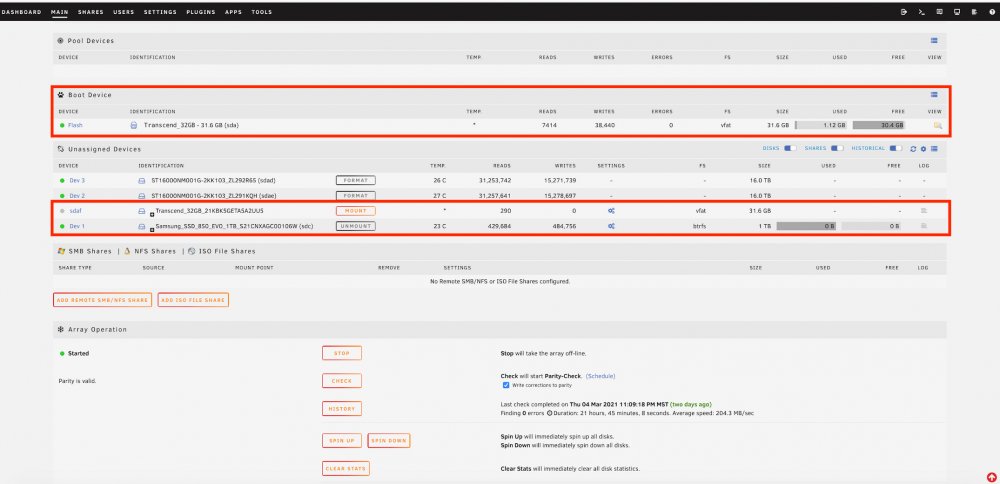The width and height of the screenshot is (1000, 484).
Task: Open the Plugins menu
Action: click(201, 12)
